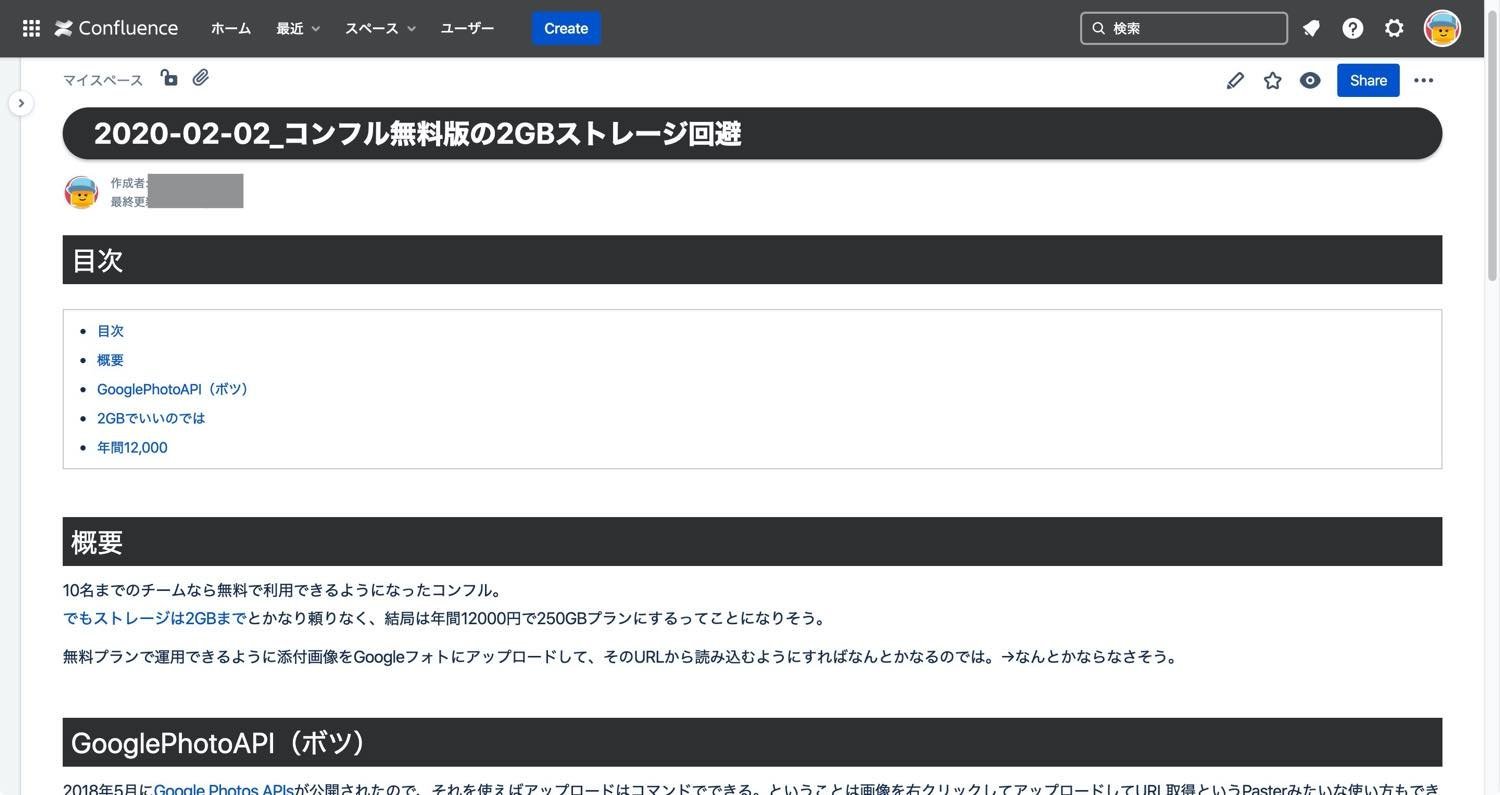Open the 最近 dropdown menu
This screenshot has height=795, width=1500.
point(298,28)
